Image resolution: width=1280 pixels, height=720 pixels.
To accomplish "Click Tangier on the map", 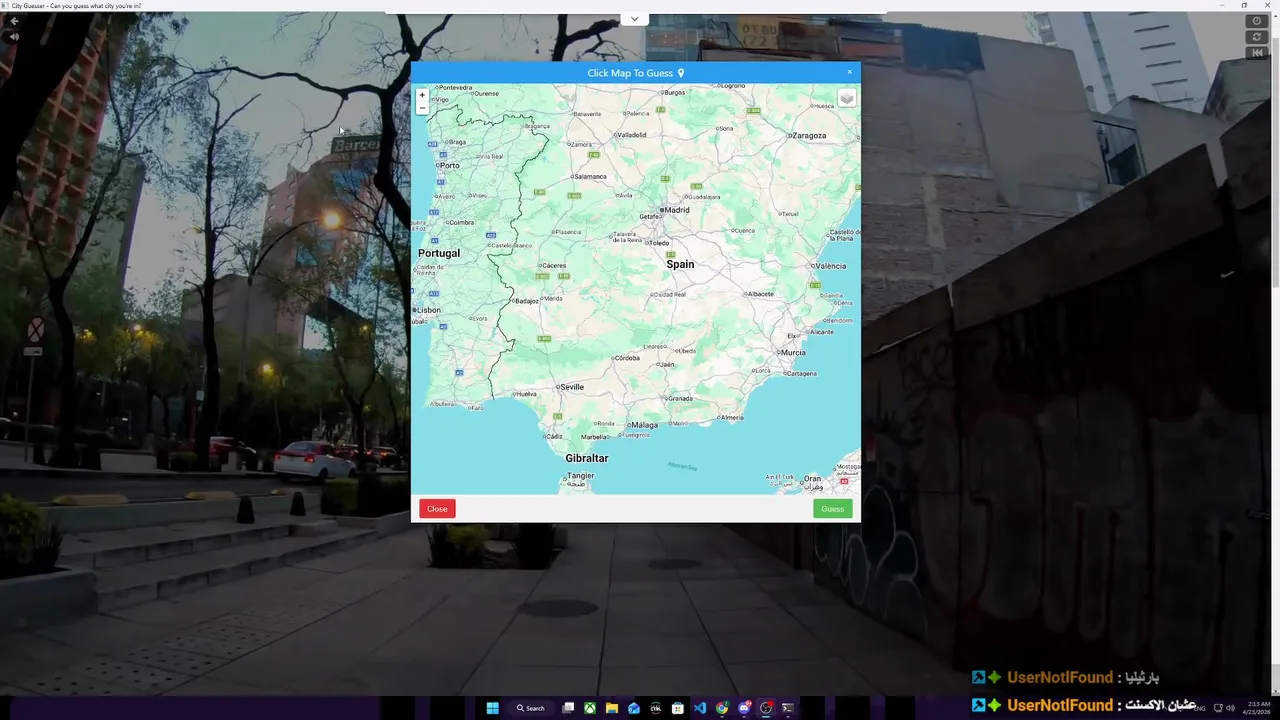I will (580, 476).
